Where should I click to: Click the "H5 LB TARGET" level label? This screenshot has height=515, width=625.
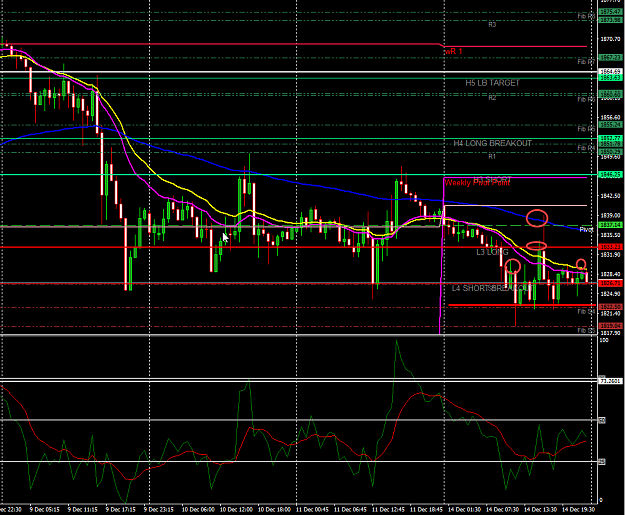[492, 83]
